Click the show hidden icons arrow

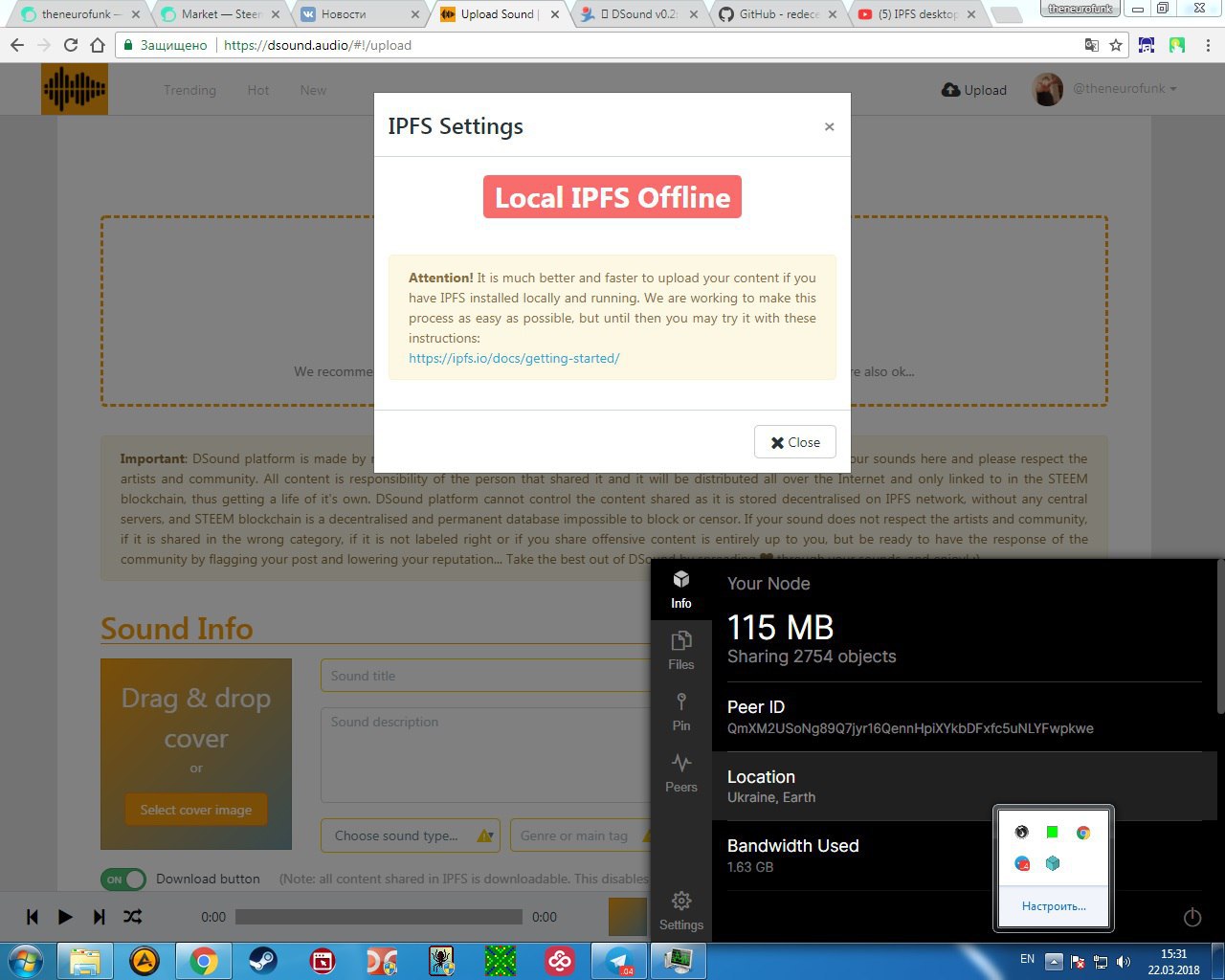(x=1054, y=961)
